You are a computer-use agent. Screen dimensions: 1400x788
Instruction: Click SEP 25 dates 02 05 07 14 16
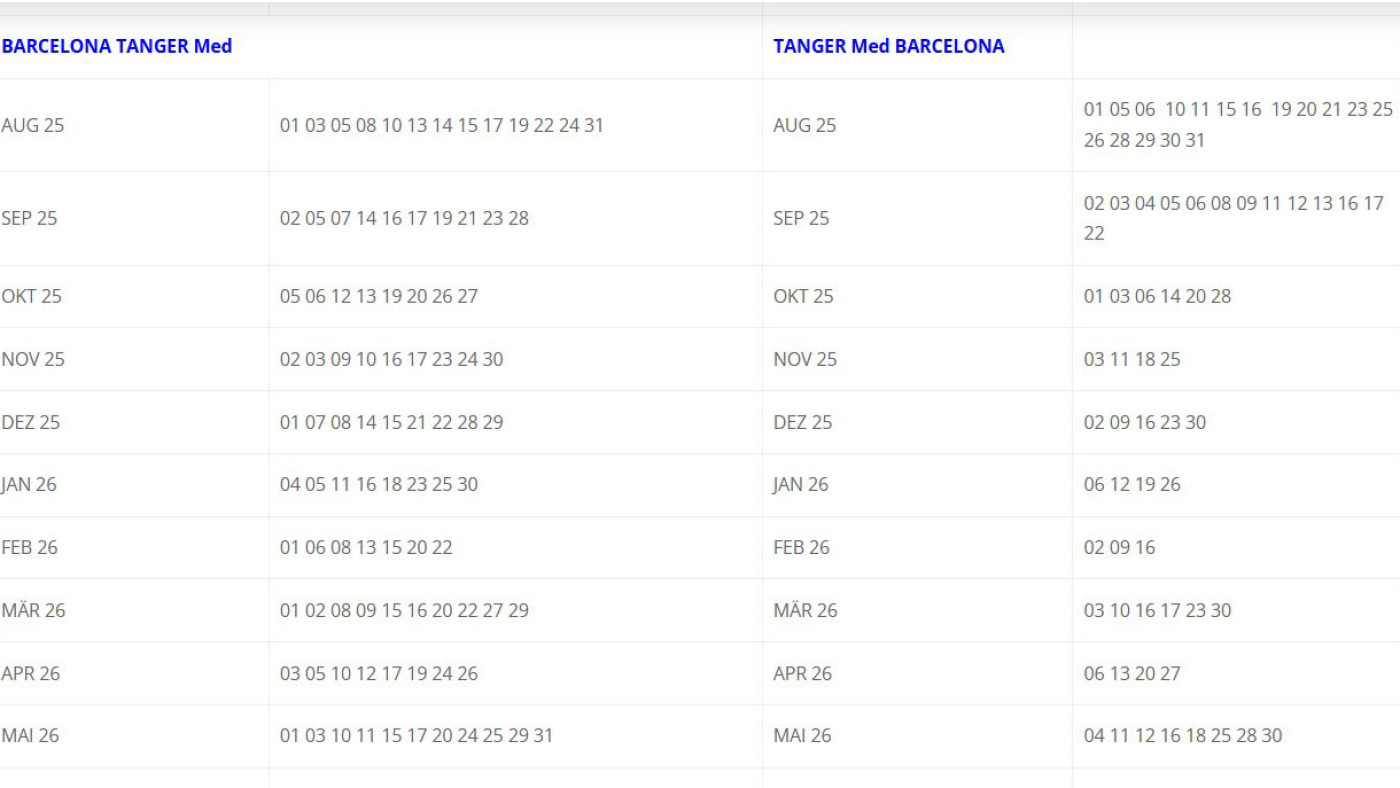point(404,218)
